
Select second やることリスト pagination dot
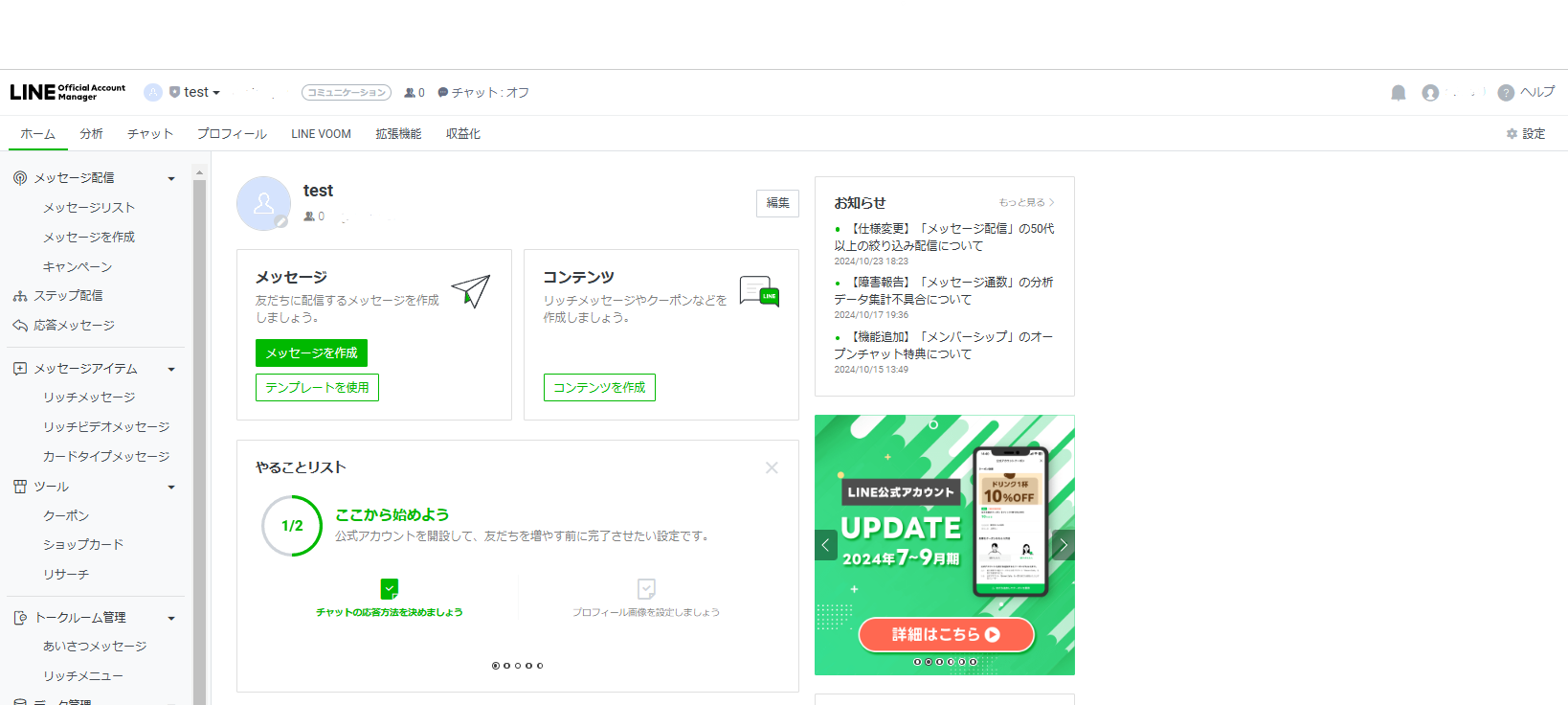pyautogui.click(x=507, y=666)
